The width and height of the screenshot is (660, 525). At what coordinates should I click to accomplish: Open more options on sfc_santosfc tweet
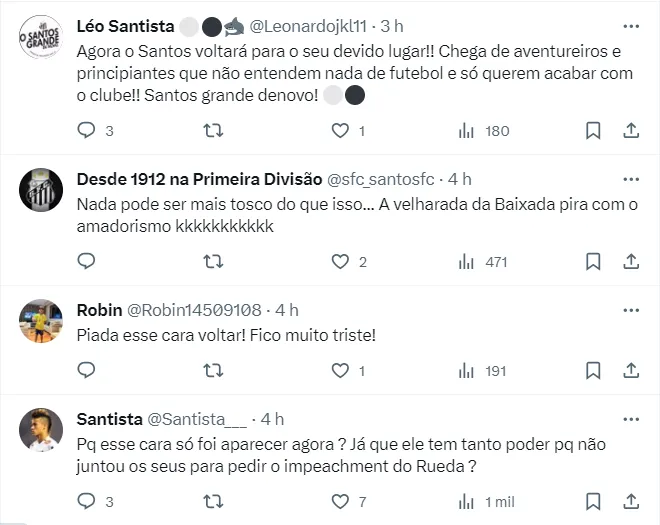point(631,179)
